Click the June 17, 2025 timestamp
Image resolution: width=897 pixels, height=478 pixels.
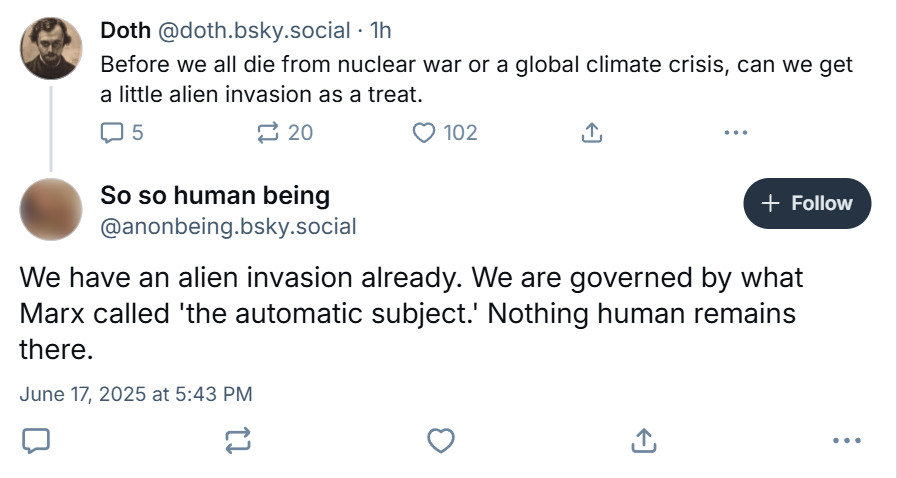click(136, 394)
